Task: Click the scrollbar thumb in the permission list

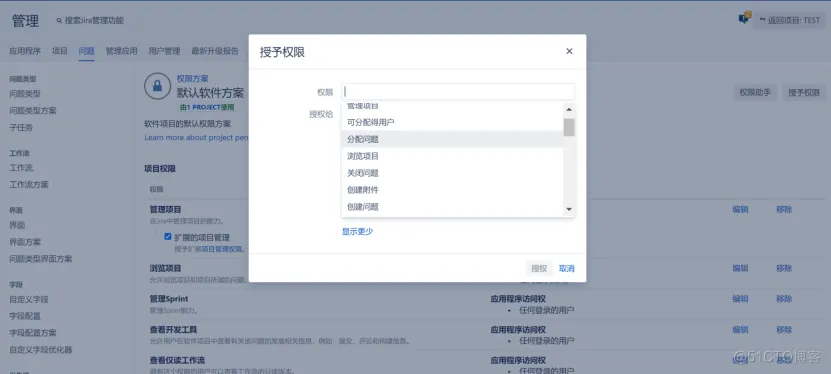Action: pyautogui.click(x=569, y=127)
